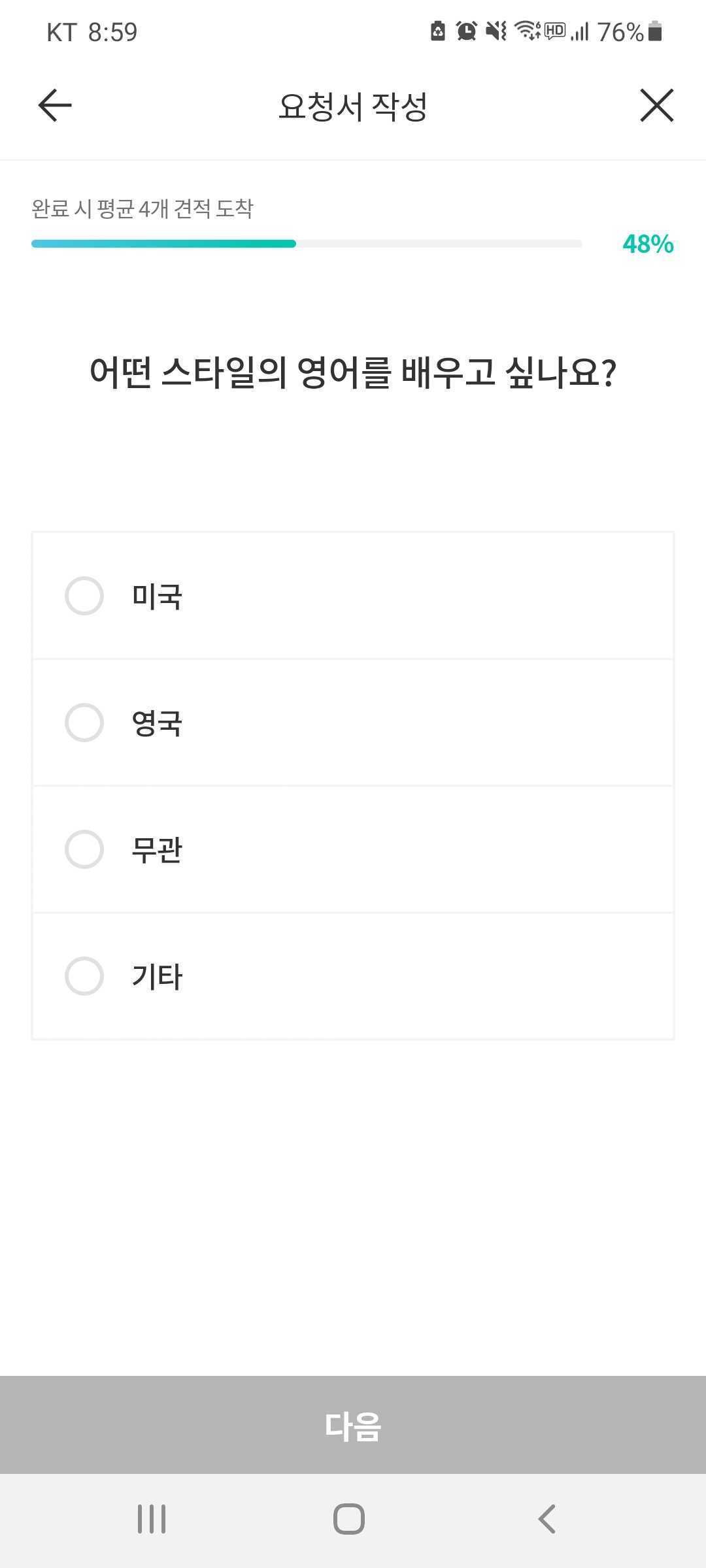Tap the alarm clock status icon

(x=466, y=31)
